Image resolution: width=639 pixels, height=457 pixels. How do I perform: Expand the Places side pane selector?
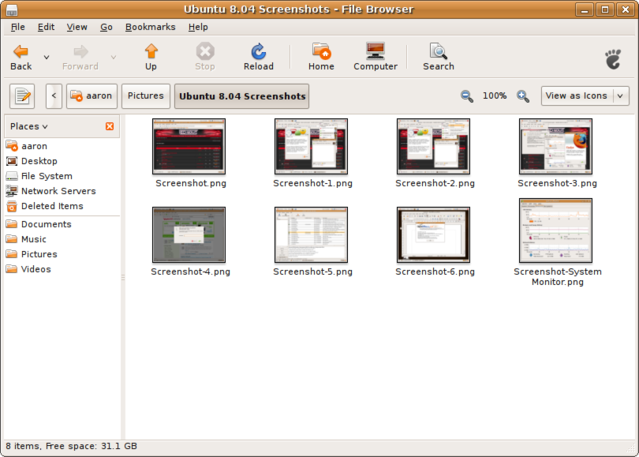29,126
